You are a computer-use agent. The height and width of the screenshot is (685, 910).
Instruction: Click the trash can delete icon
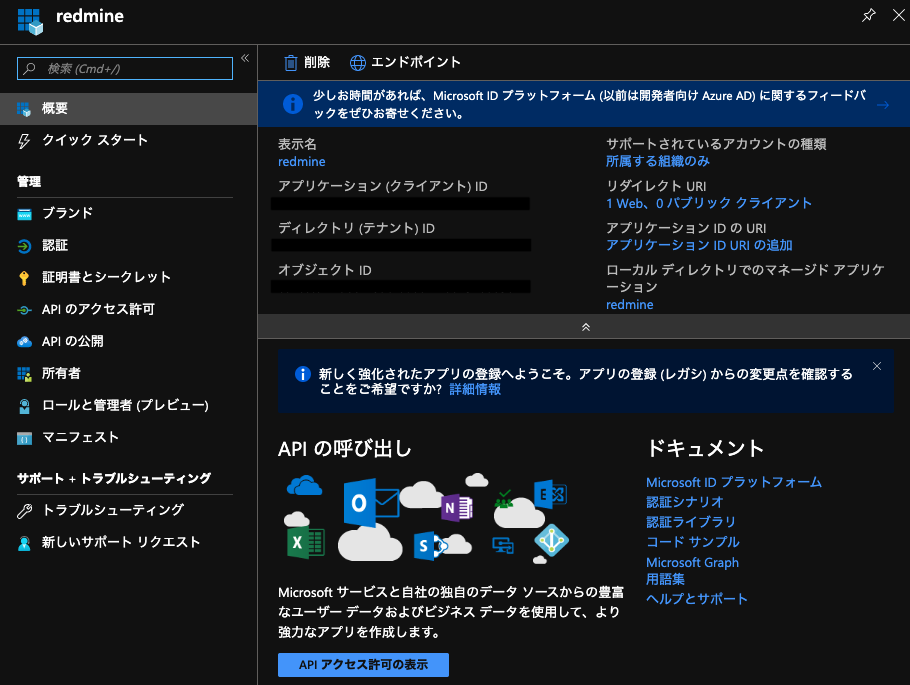pyautogui.click(x=291, y=62)
